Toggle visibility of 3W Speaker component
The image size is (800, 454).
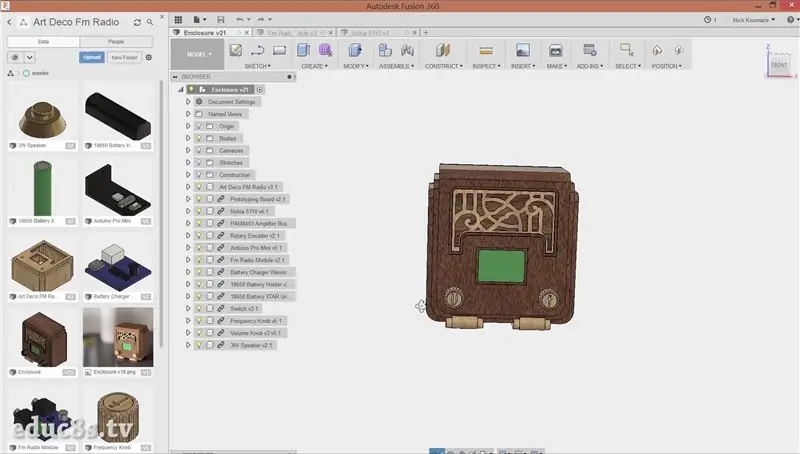[199, 345]
